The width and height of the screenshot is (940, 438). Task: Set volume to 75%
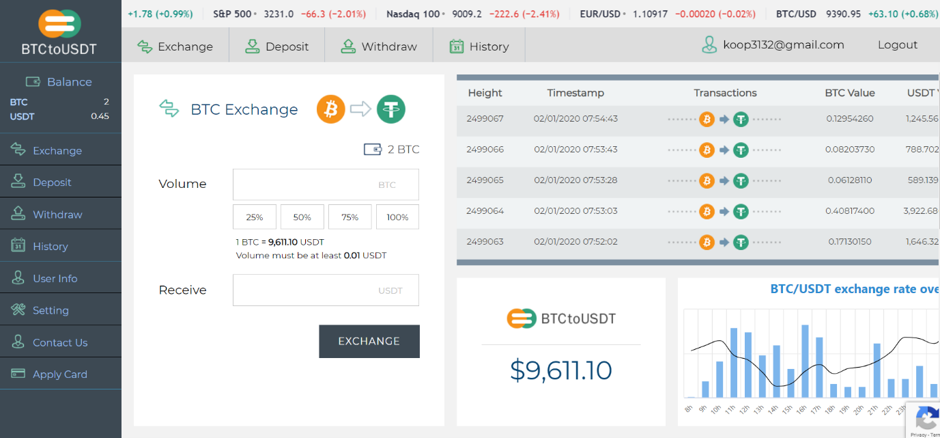[x=350, y=217]
